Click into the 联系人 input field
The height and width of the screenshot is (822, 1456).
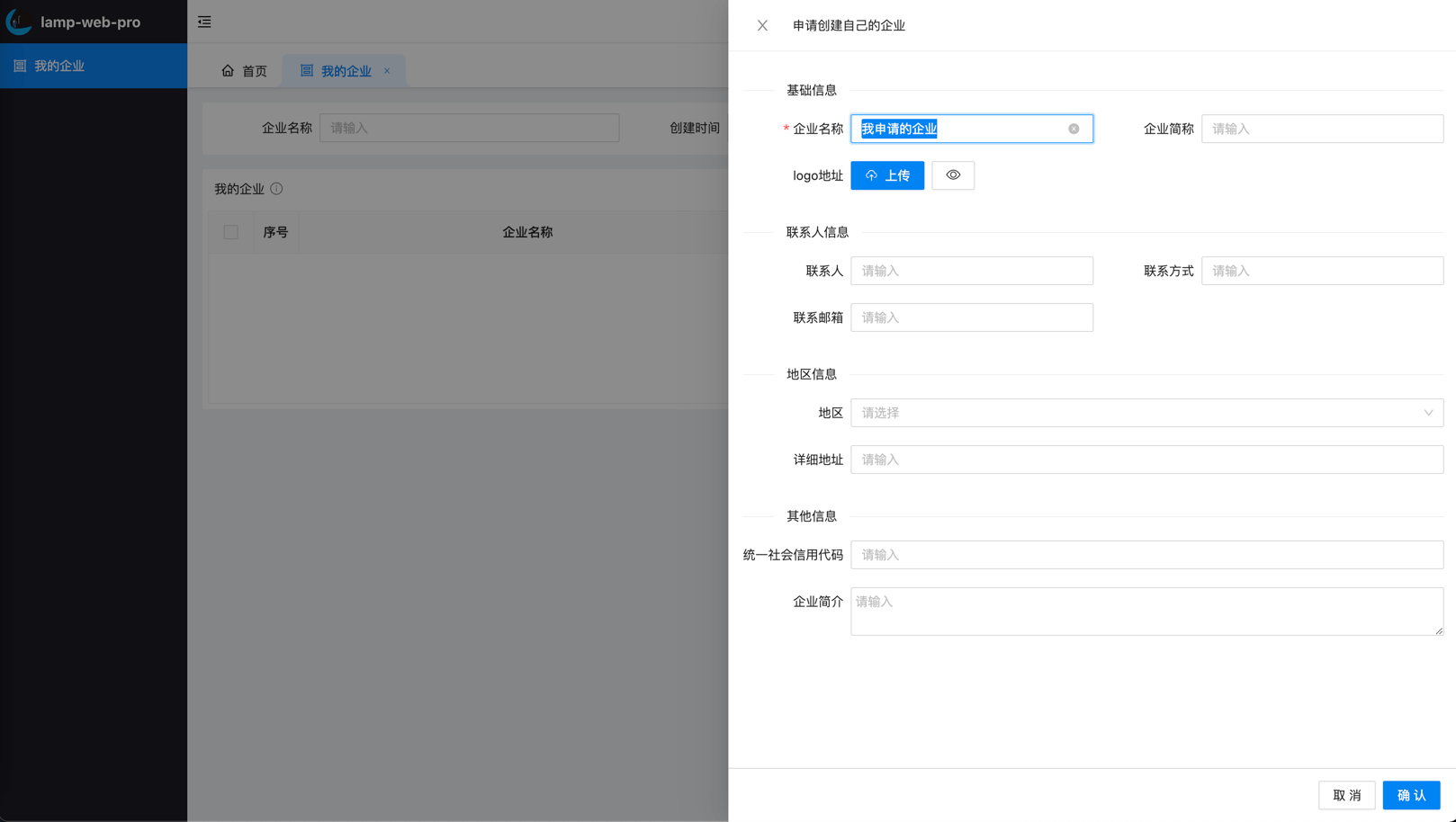pos(971,271)
